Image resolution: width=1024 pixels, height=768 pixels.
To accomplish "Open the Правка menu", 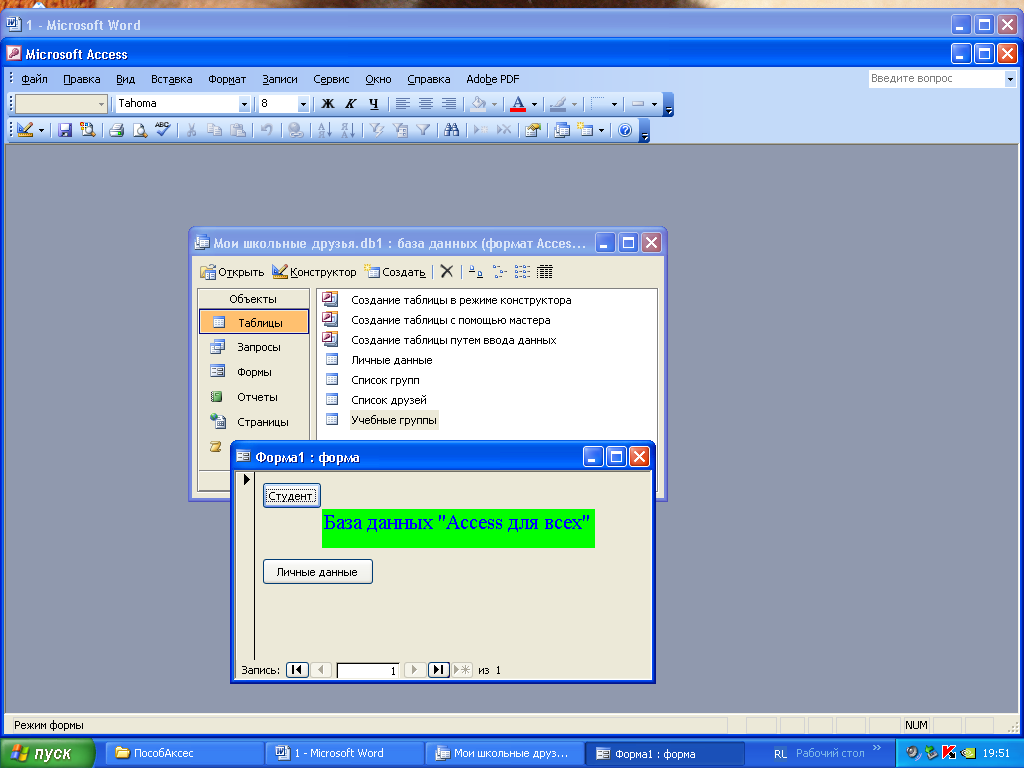I will [x=82, y=79].
